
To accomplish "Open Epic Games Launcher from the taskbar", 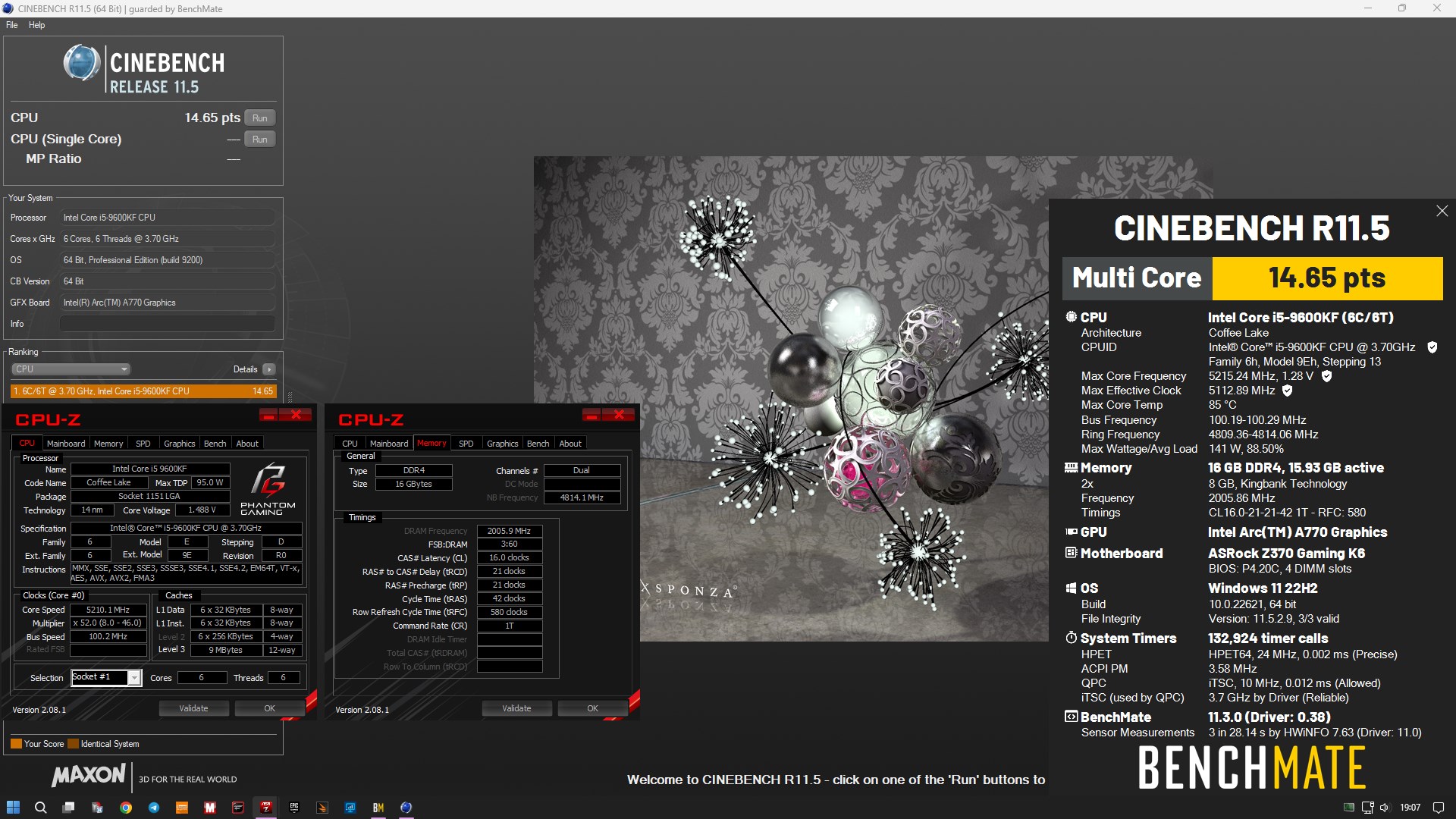I will [294, 808].
